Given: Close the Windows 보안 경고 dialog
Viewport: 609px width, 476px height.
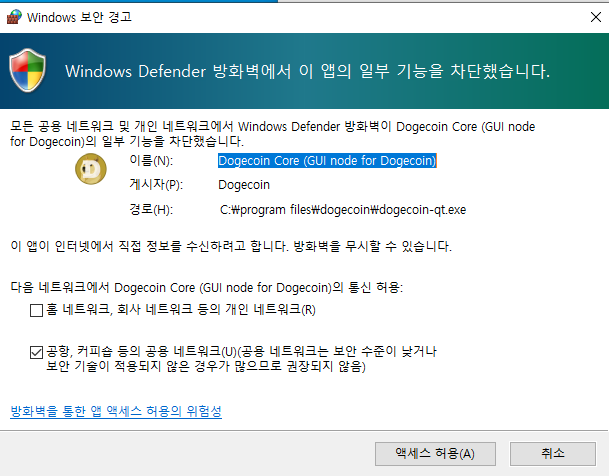Looking at the screenshot, I should coord(595,17).
